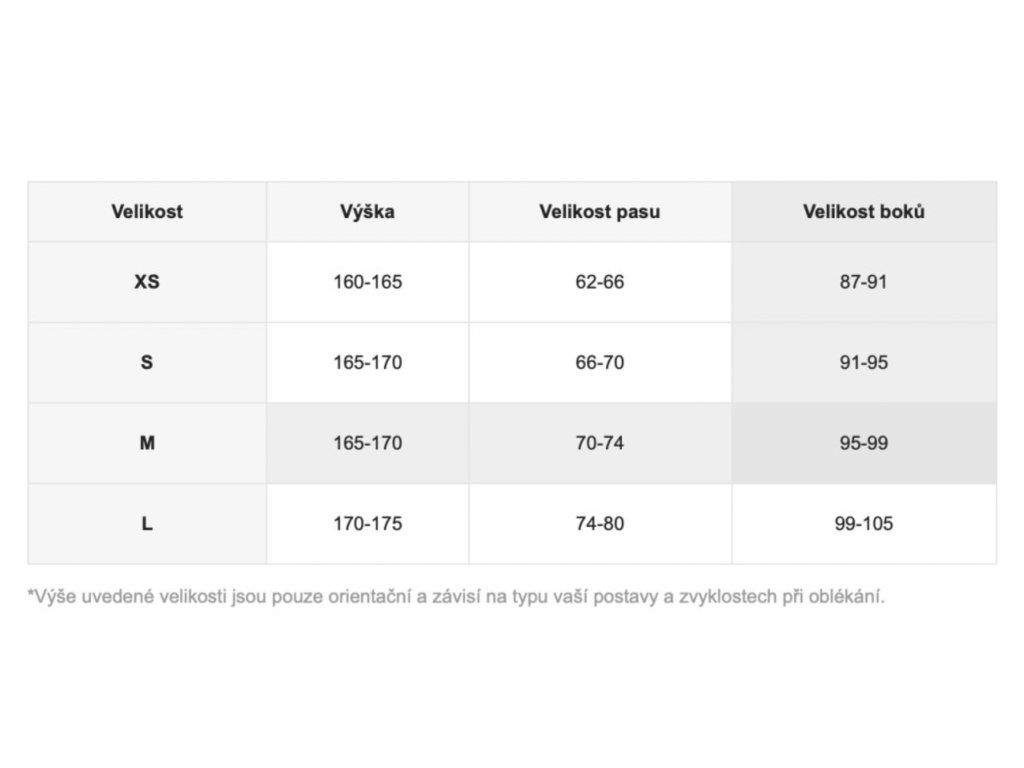The width and height of the screenshot is (1024, 768).
Task: Click the height cell in the M row
Action: pos(367,443)
